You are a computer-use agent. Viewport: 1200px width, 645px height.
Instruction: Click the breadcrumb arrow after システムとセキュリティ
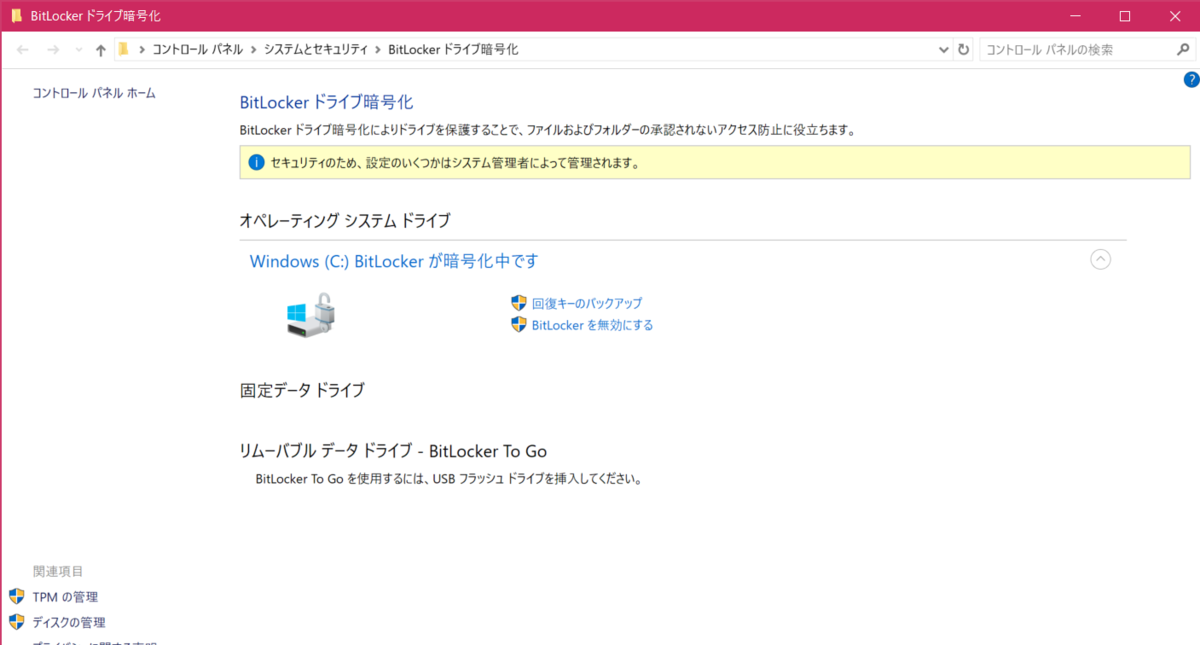click(x=377, y=50)
